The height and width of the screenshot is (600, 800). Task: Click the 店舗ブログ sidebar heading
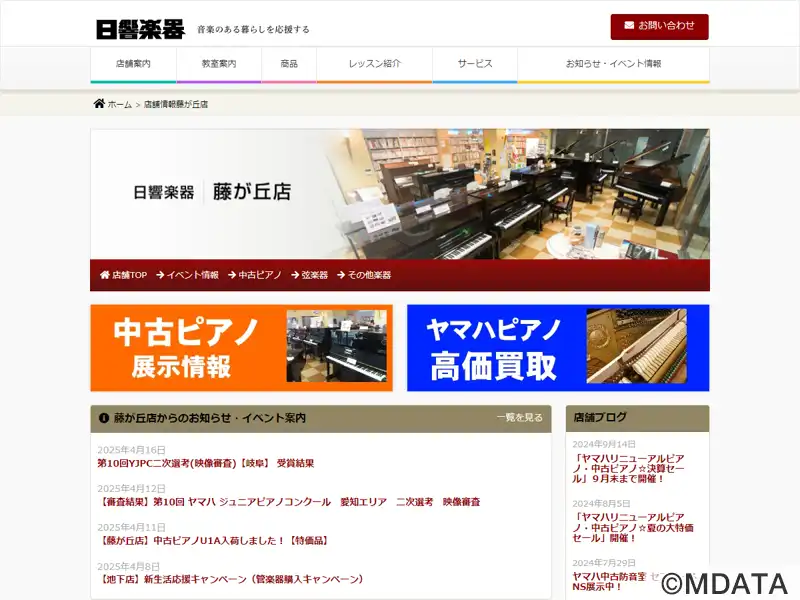click(x=599, y=417)
